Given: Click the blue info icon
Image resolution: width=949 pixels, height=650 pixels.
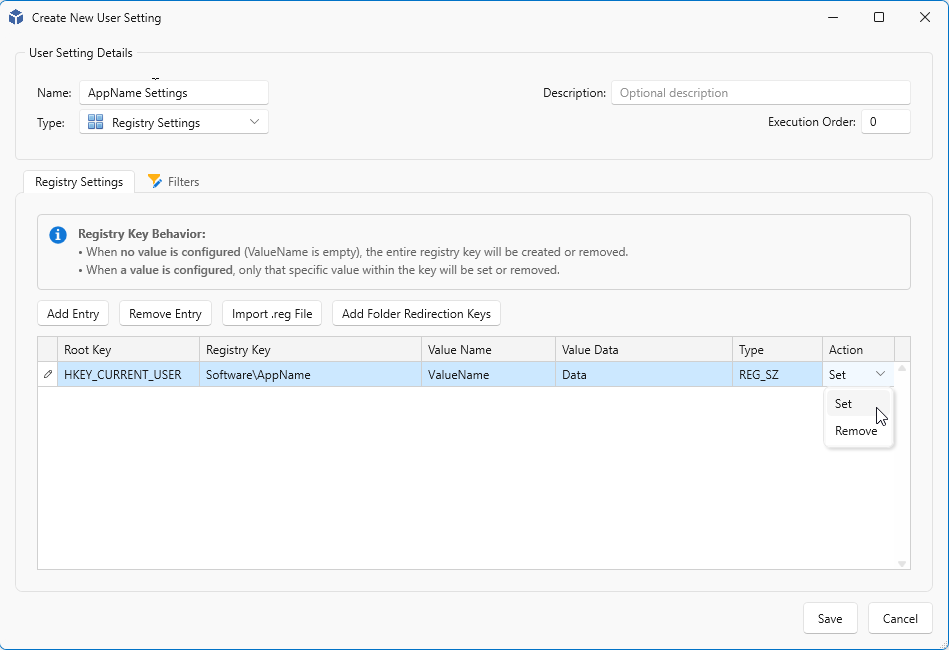Looking at the screenshot, I should (58, 235).
